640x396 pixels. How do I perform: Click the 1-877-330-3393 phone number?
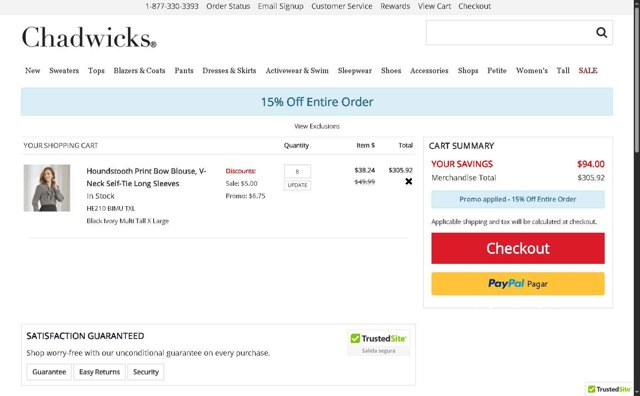tap(172, 6)
